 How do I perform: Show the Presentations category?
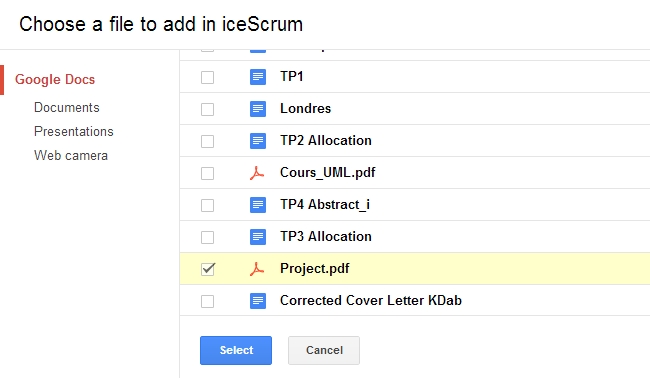click(x=74, y=131)
